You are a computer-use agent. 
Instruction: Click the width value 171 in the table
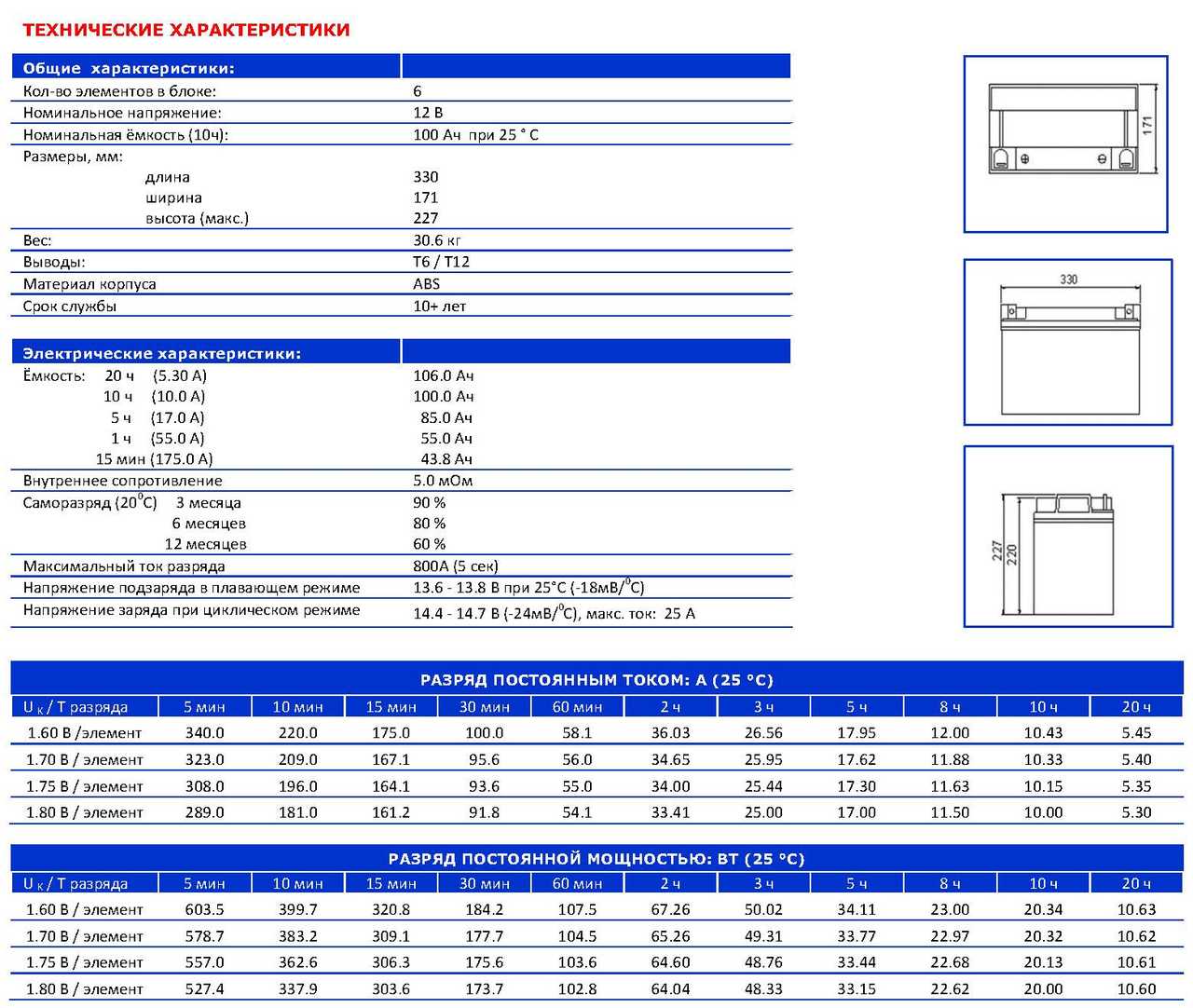[x=426, y=198]
